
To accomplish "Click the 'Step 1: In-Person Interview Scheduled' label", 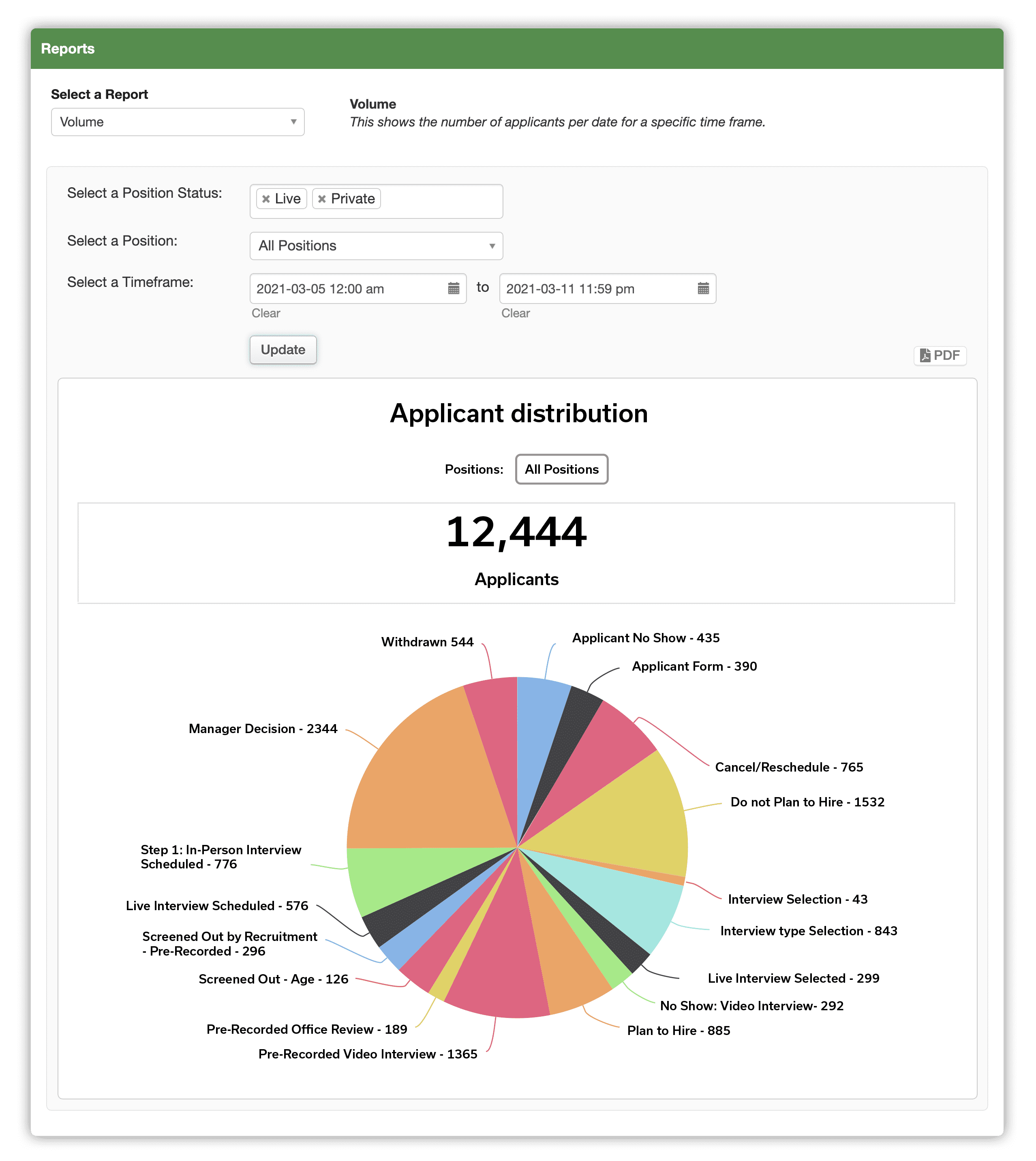I will (x=221, y=857).
